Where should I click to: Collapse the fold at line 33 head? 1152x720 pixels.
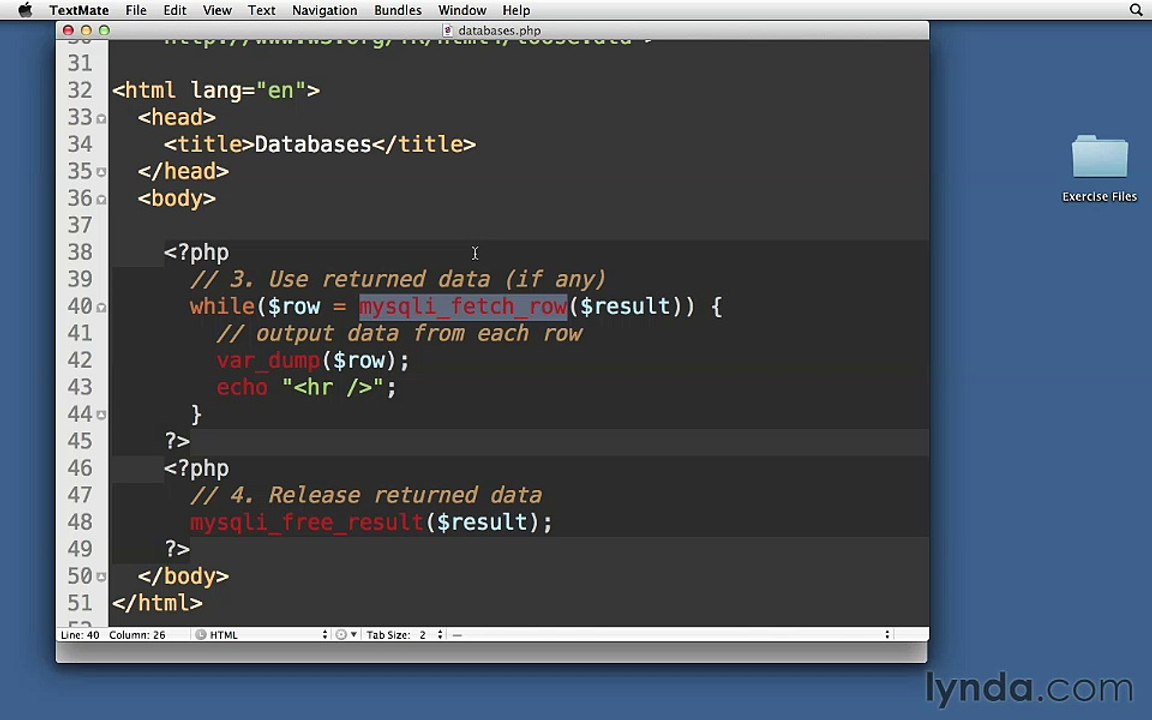[101, 118]
